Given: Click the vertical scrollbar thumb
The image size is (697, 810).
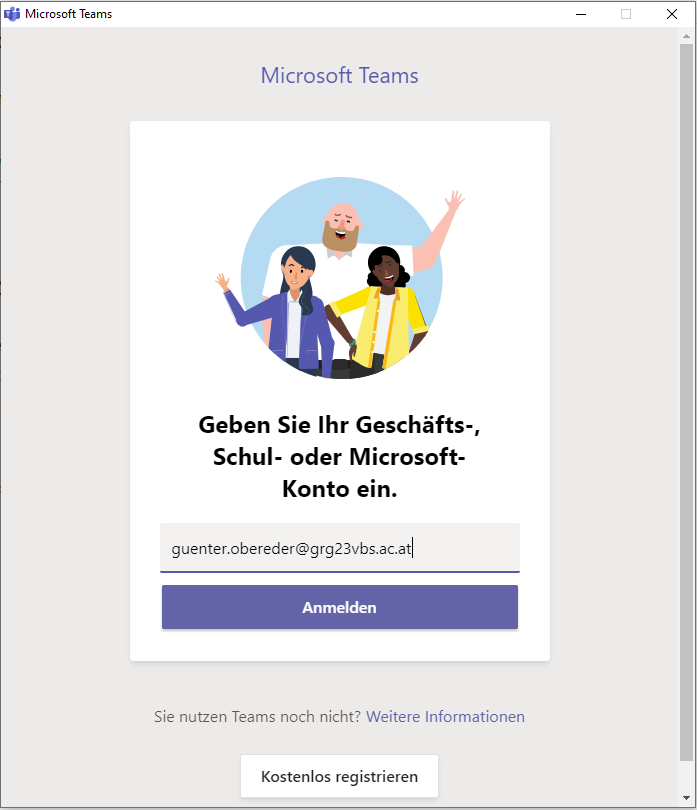Looking at the screenshot, I should [x=686, y=402].
